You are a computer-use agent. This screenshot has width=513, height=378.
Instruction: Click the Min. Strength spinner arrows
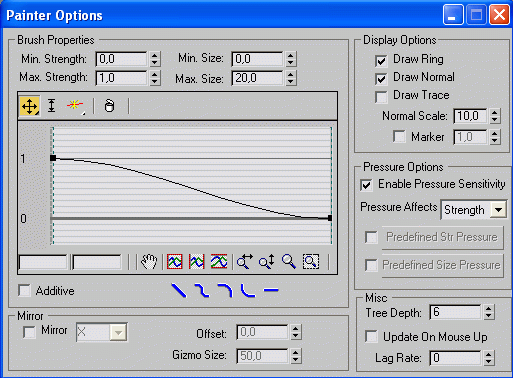[x=154, y=59]
